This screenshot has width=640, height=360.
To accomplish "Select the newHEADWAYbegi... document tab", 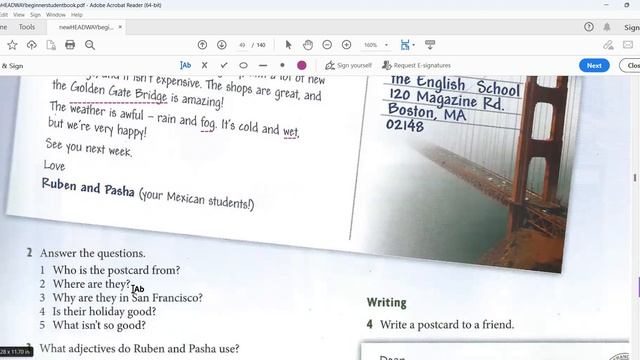I will (x=86, y=27).
